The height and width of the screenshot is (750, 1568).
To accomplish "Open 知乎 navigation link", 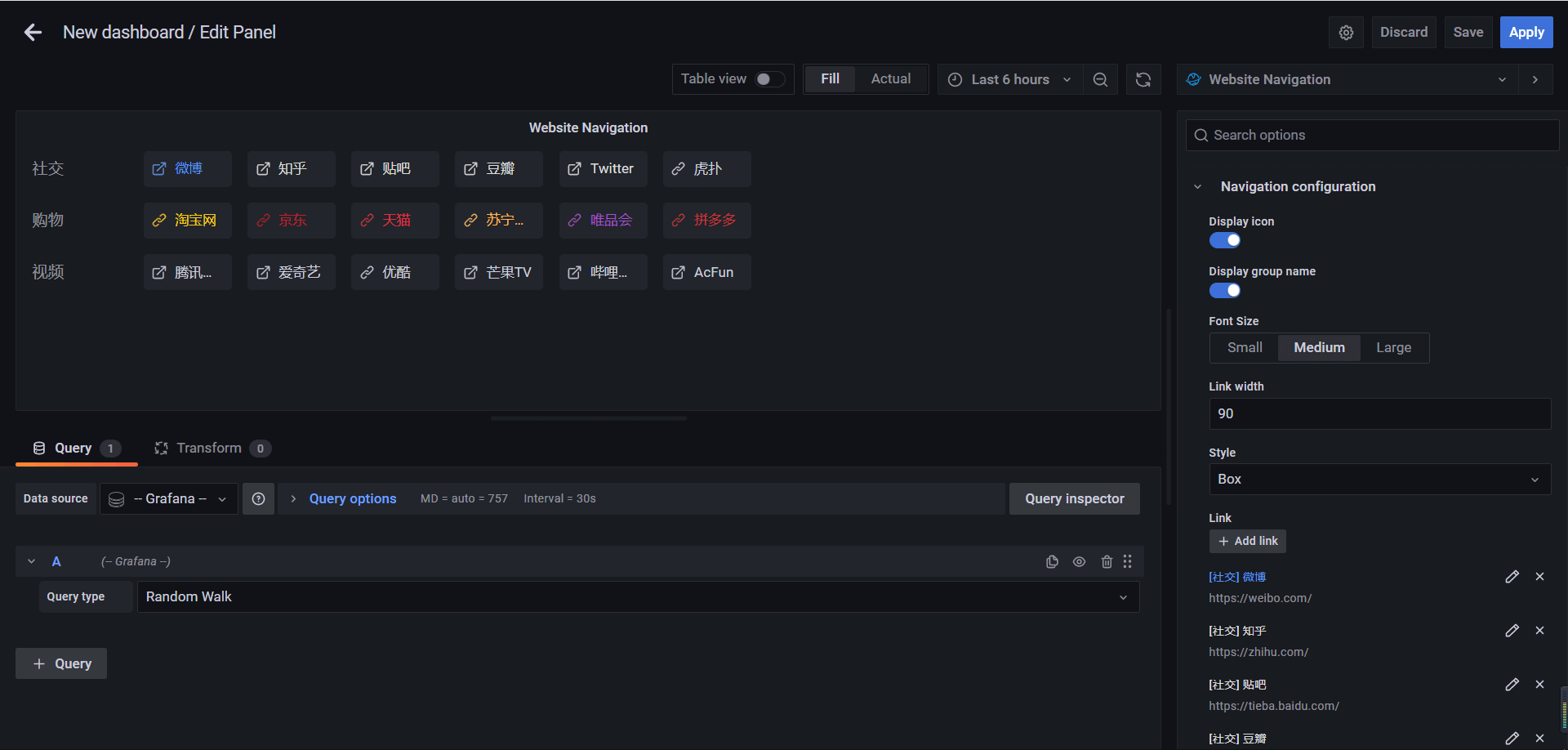I will click(x=292, y=169).
